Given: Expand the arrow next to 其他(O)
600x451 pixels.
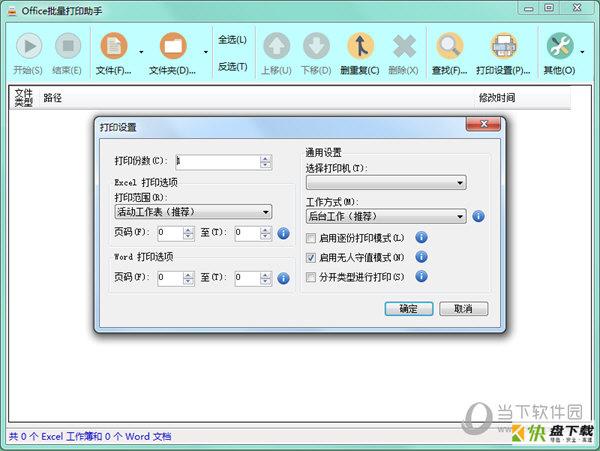Looking at the screenshot, I should (582, 52).
